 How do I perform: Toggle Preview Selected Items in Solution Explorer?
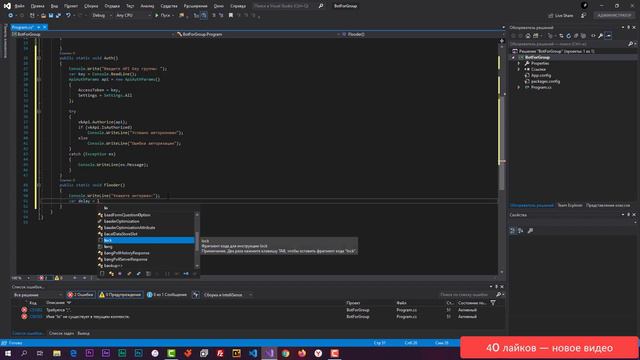coord(608,36)
